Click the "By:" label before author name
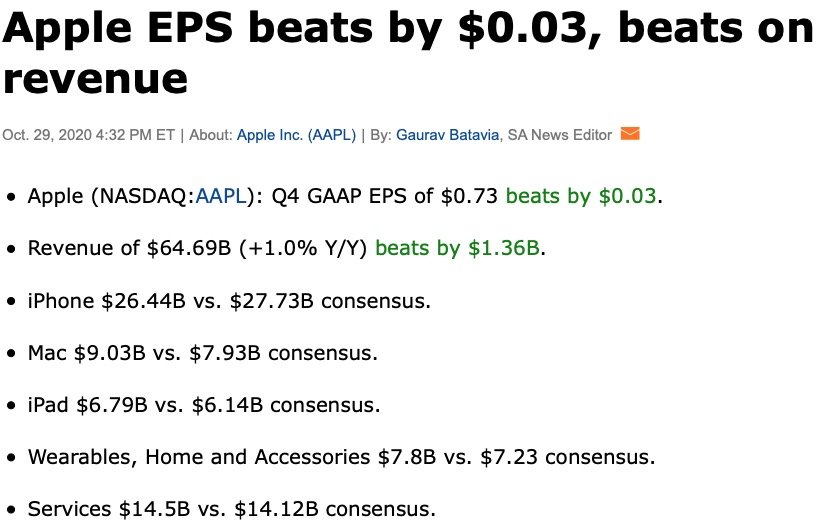829x527 pixels. coord(381,135)
